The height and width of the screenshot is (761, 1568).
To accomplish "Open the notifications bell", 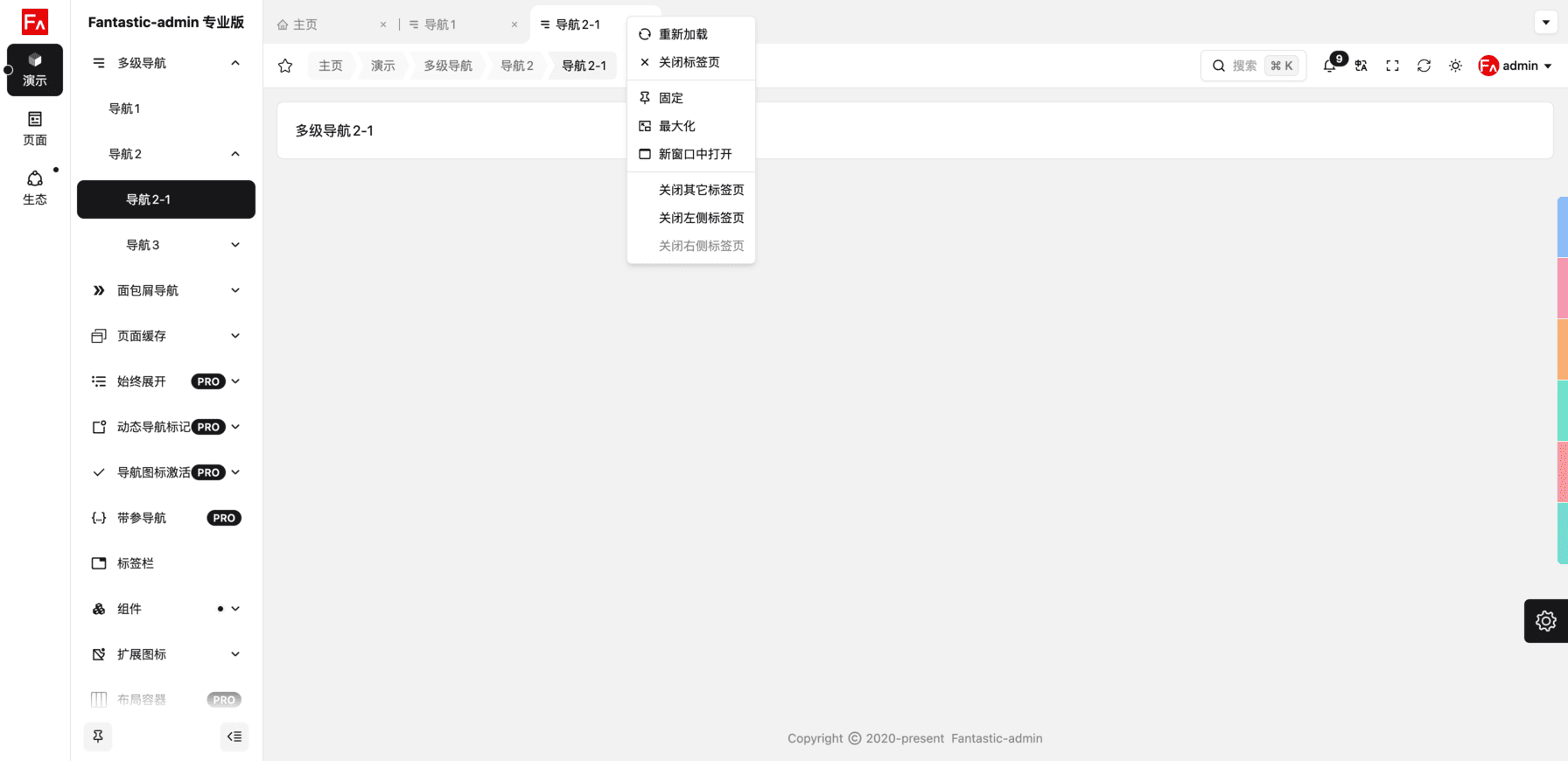I will tap(1329, 66).
